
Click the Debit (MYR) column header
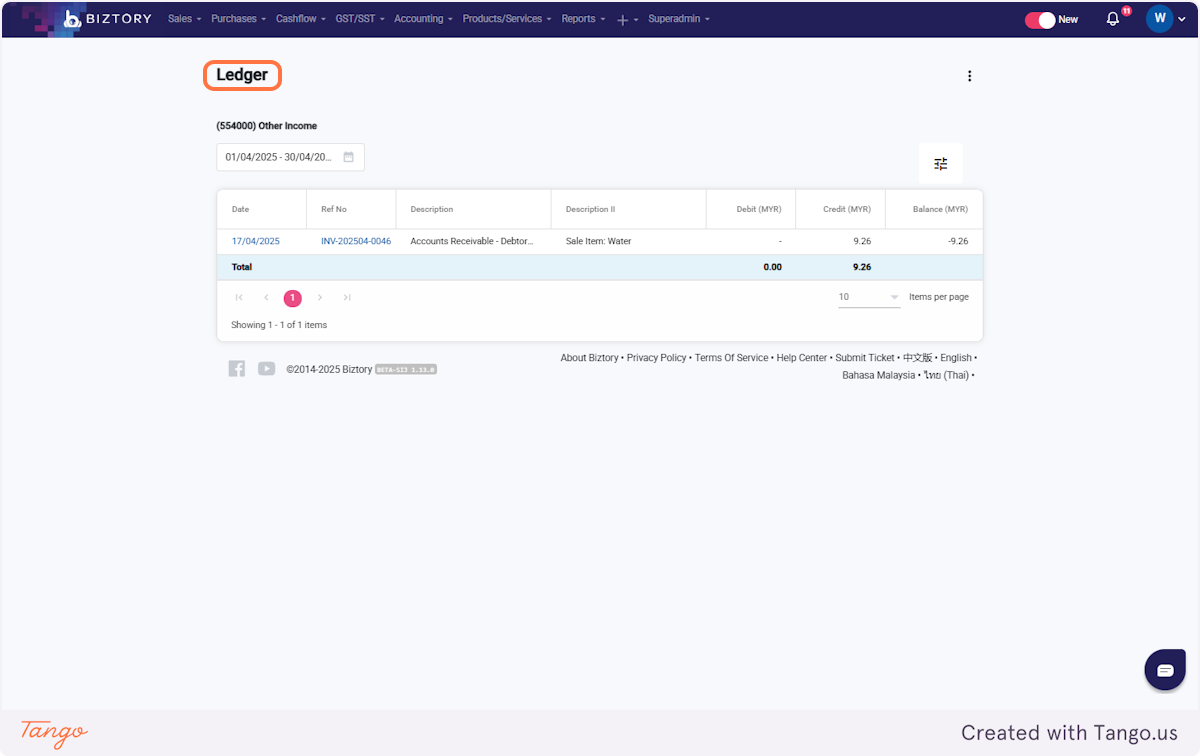point(751,210)
